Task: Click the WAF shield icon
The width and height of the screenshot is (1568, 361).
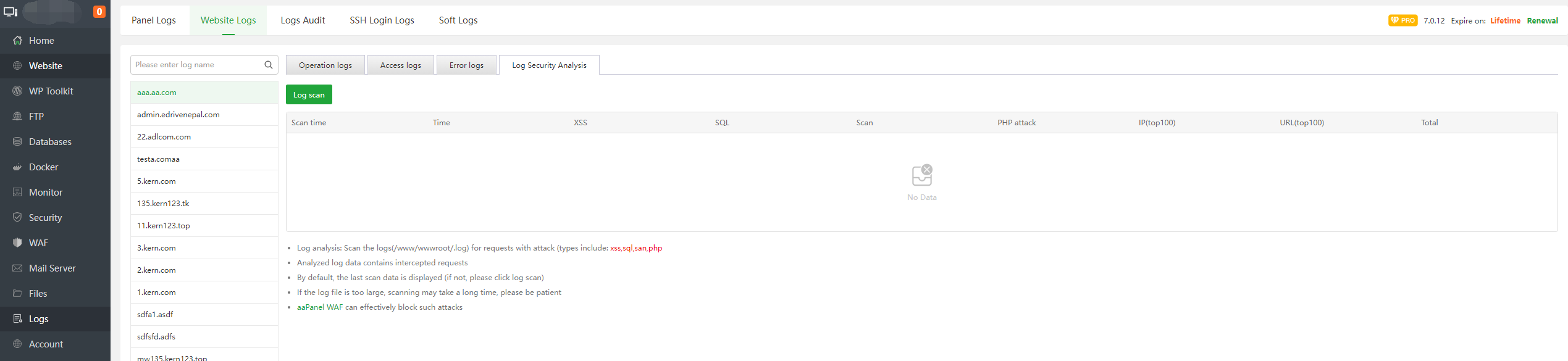Action: click(x=17, y=243)
